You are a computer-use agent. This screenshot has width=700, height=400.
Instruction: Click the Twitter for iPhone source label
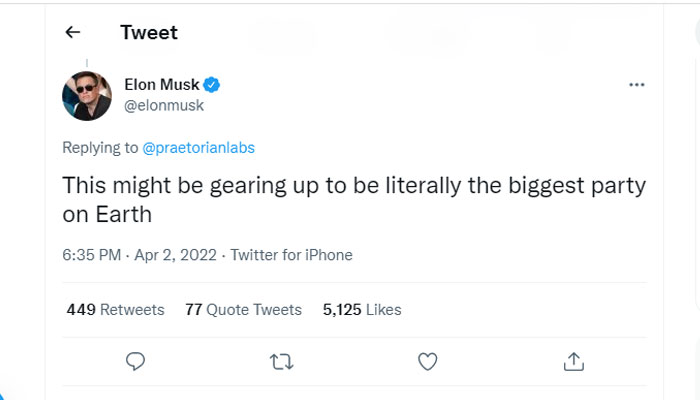pos(292,255)
